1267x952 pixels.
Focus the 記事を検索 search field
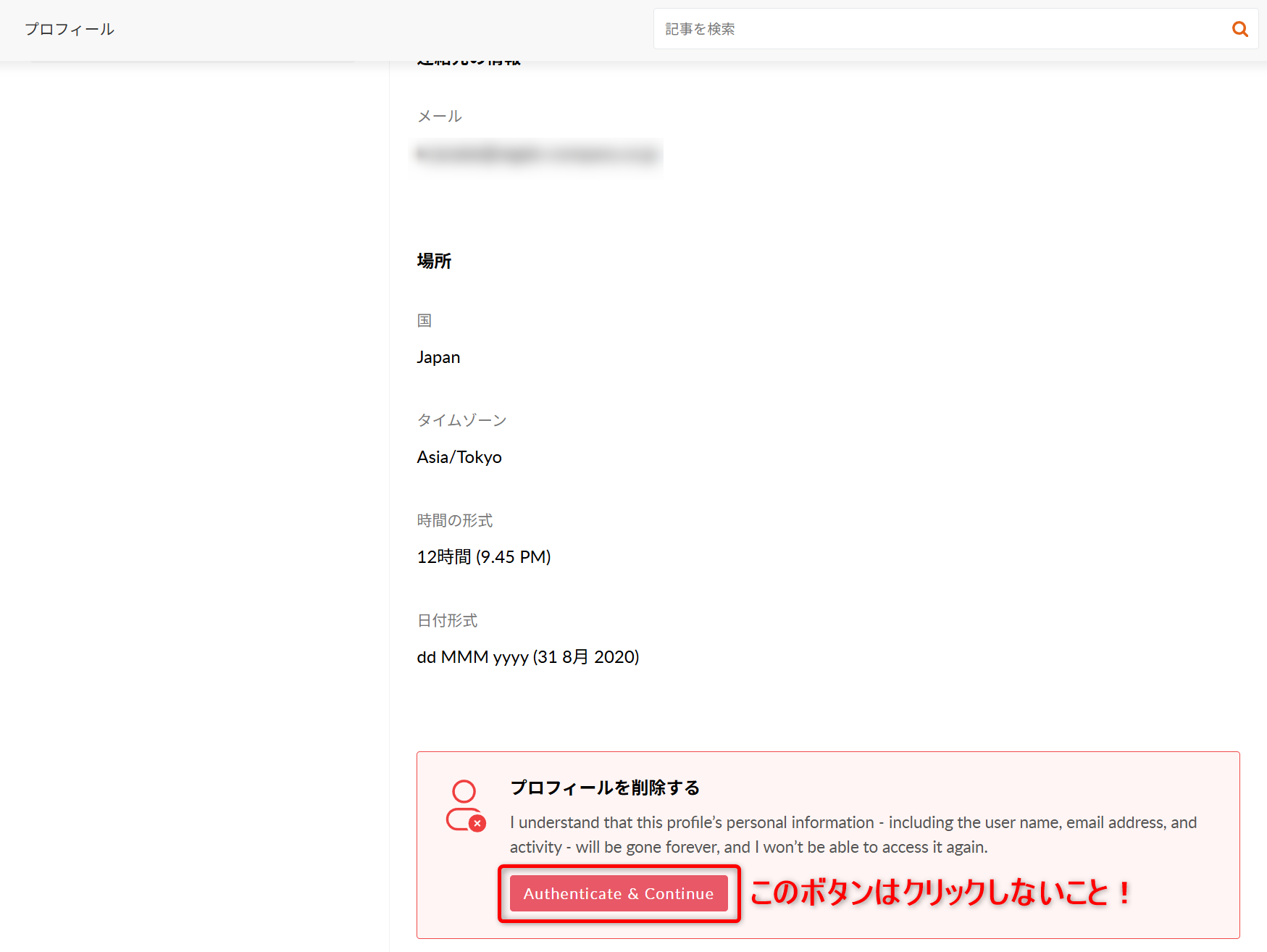938,29
